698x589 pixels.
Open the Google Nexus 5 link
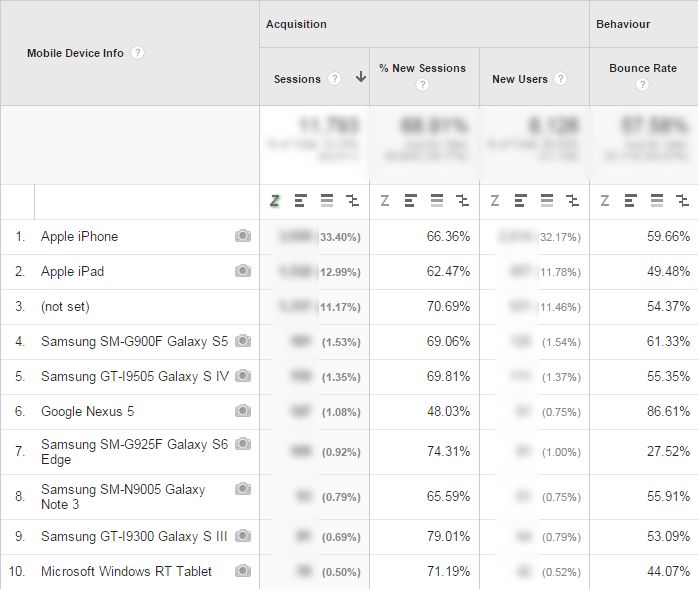pyautogui.click(x=87, y=411)
